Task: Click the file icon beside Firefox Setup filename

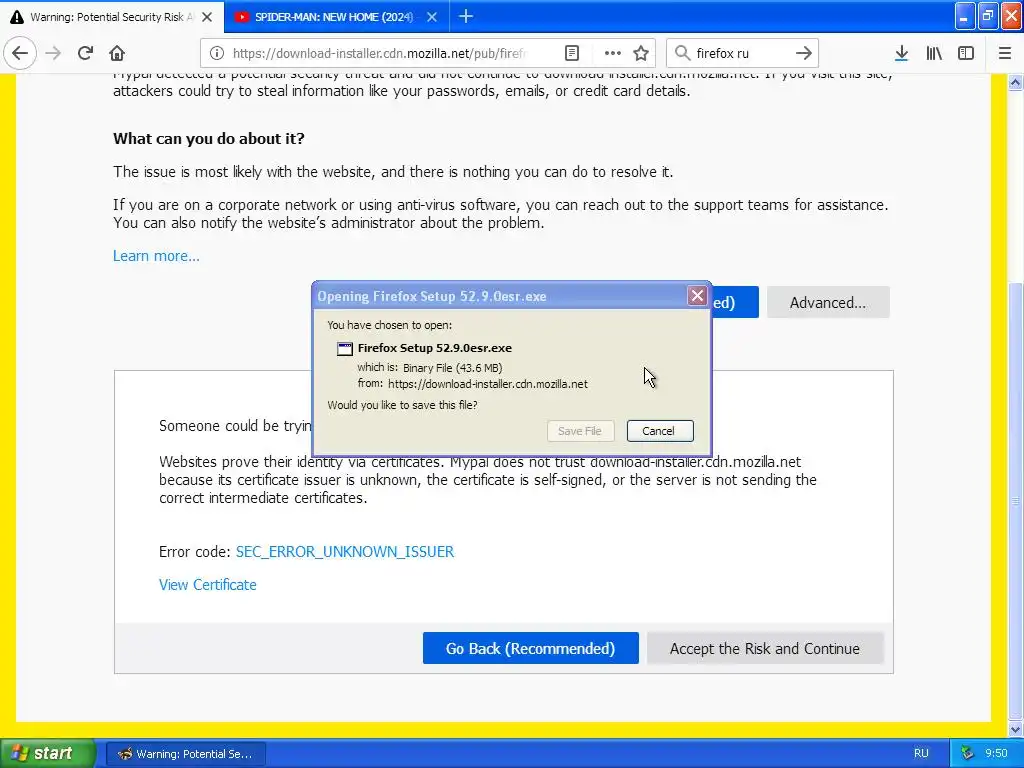Action: pyautogui.click(x=344, y=349)
